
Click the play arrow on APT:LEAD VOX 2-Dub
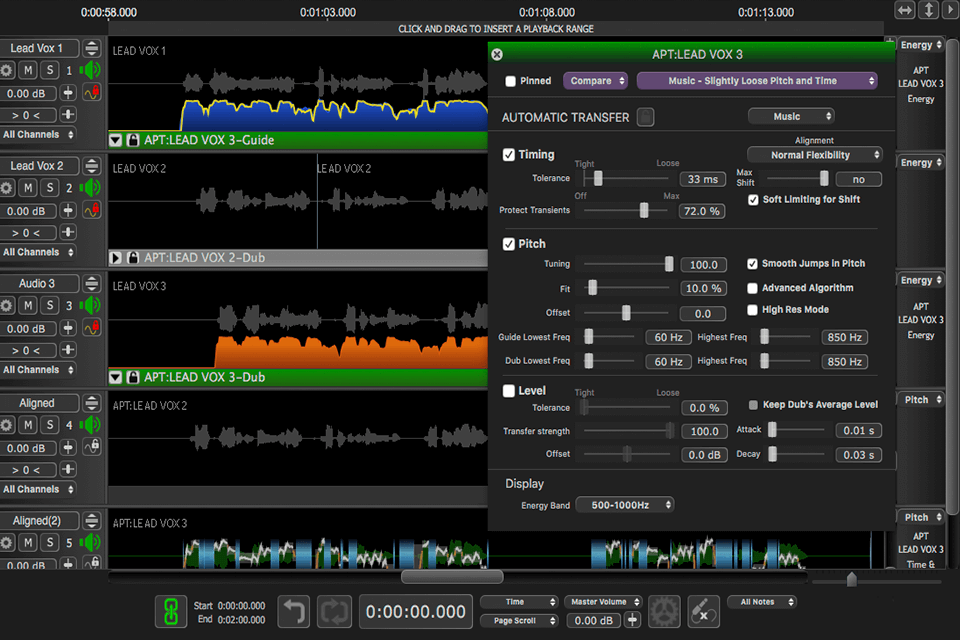pyautogui.click(x=116, y=257)
